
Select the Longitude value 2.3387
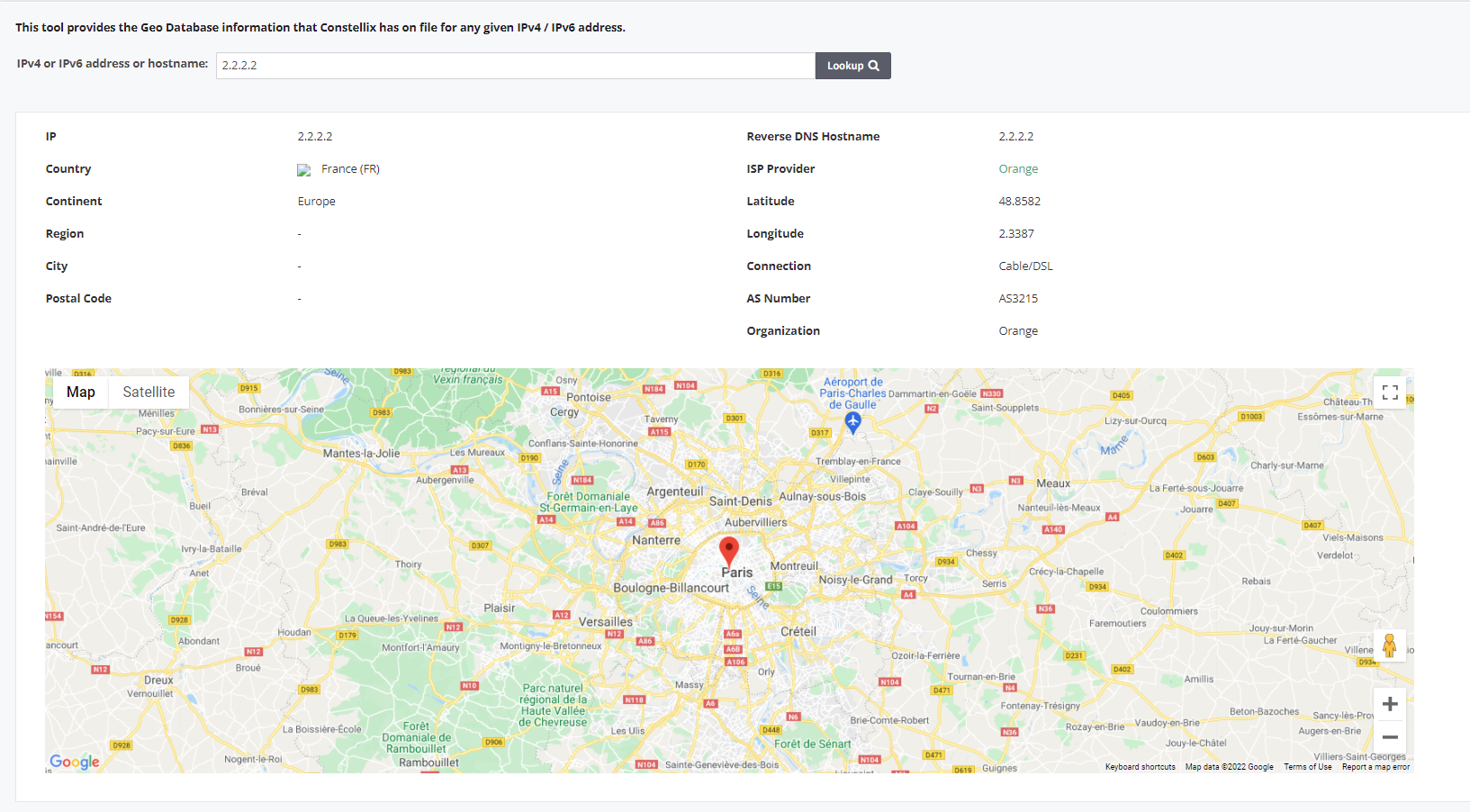(x=1016, y=234)
